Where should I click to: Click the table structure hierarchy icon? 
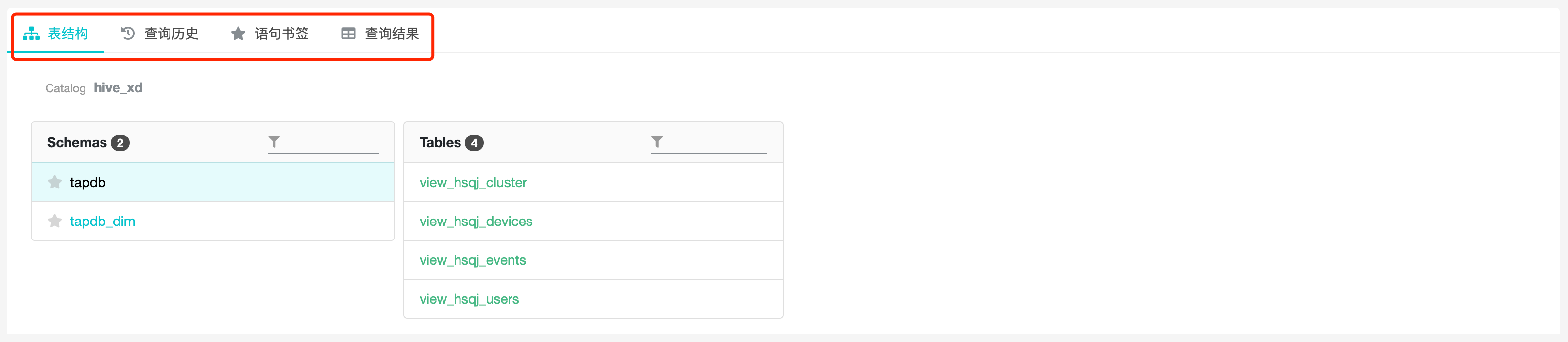point(31,34)
